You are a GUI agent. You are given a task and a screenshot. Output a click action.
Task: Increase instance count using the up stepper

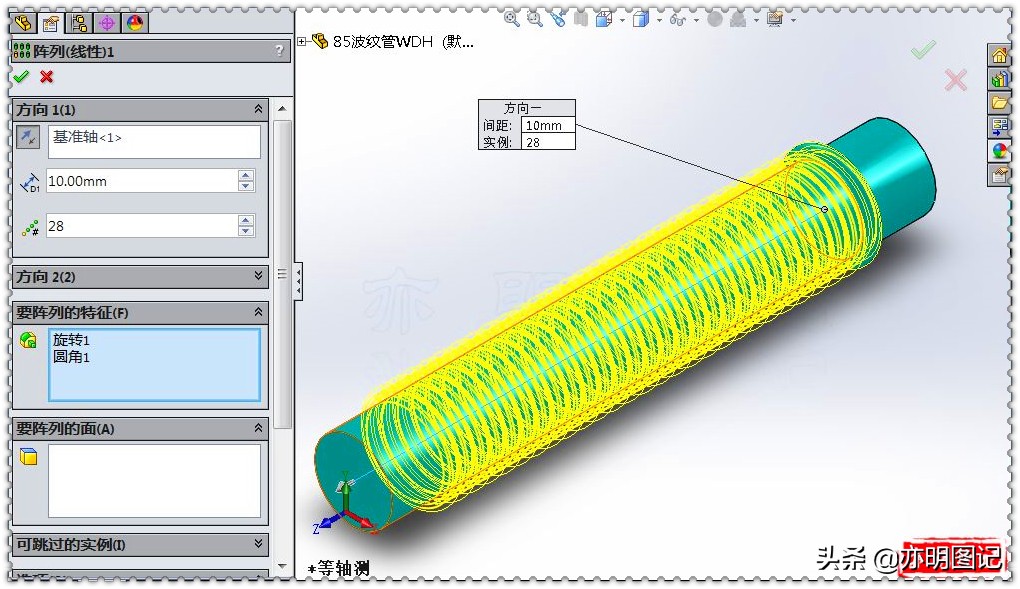point(246,220)
